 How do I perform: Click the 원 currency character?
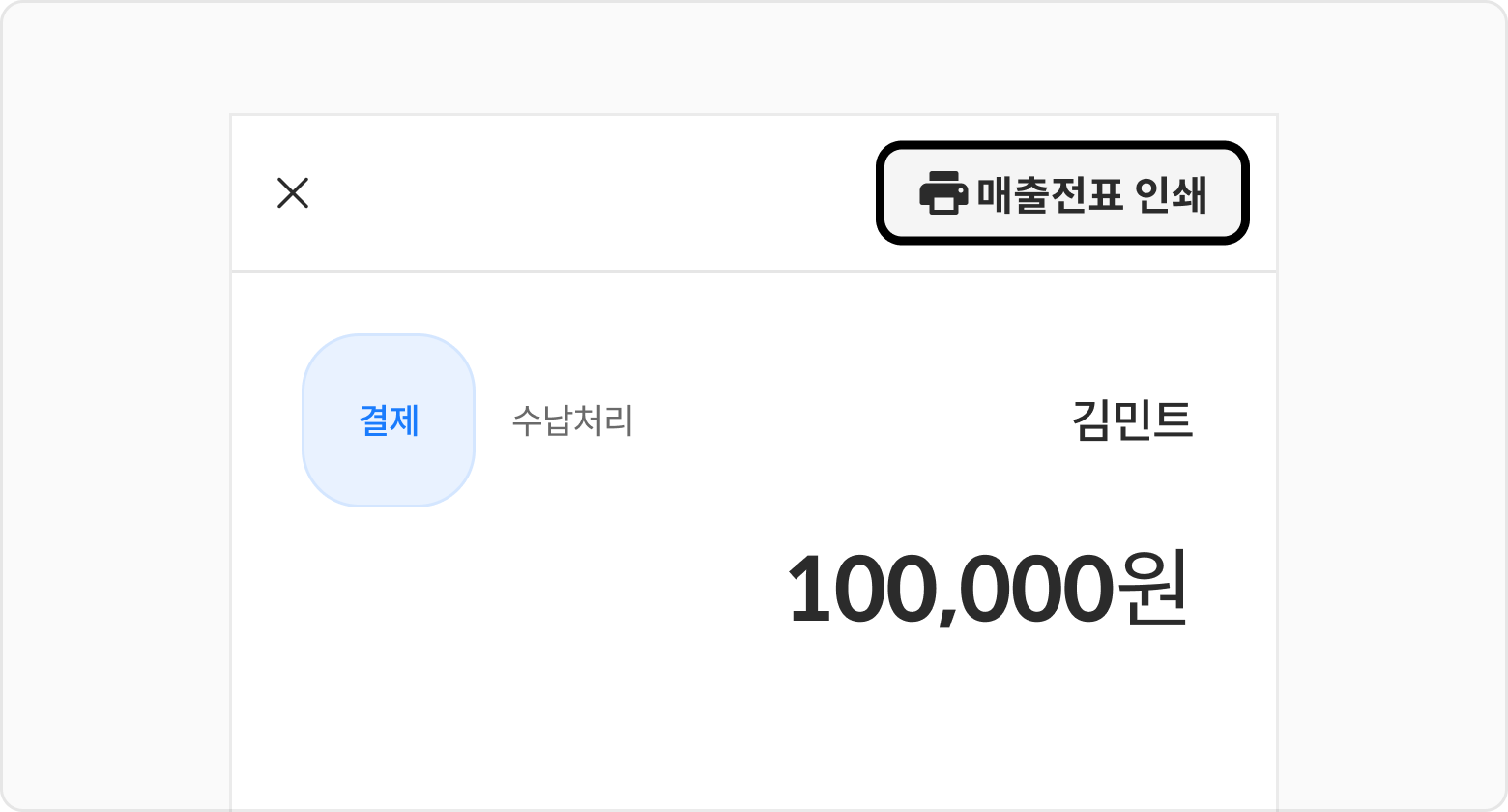[1150, 589]
